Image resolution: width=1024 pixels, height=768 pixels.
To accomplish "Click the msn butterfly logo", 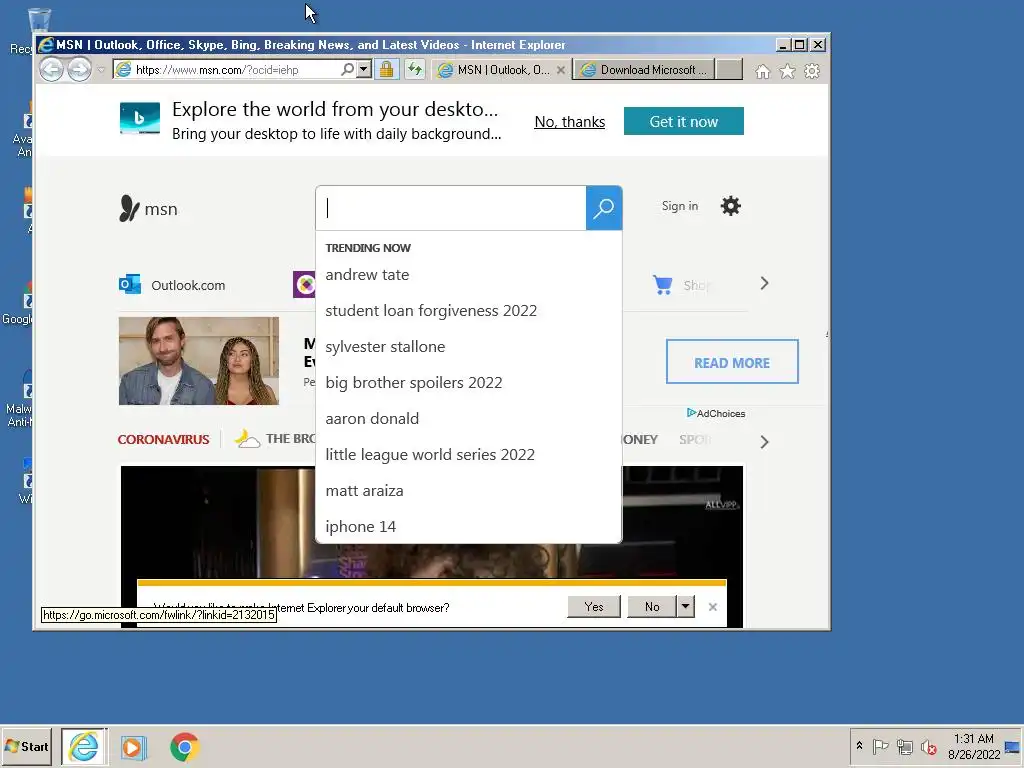I will pyautogui.click(x=148, y=208).
